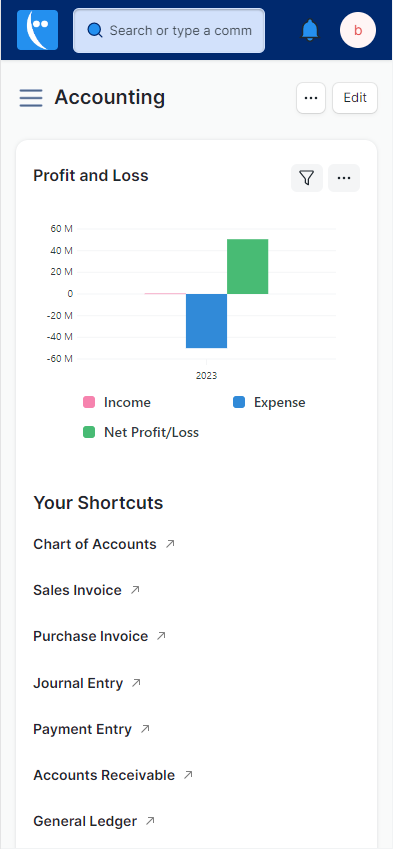Click the blue Expense bar
This screenshot has width=393, height=849.
click(206, 321)
